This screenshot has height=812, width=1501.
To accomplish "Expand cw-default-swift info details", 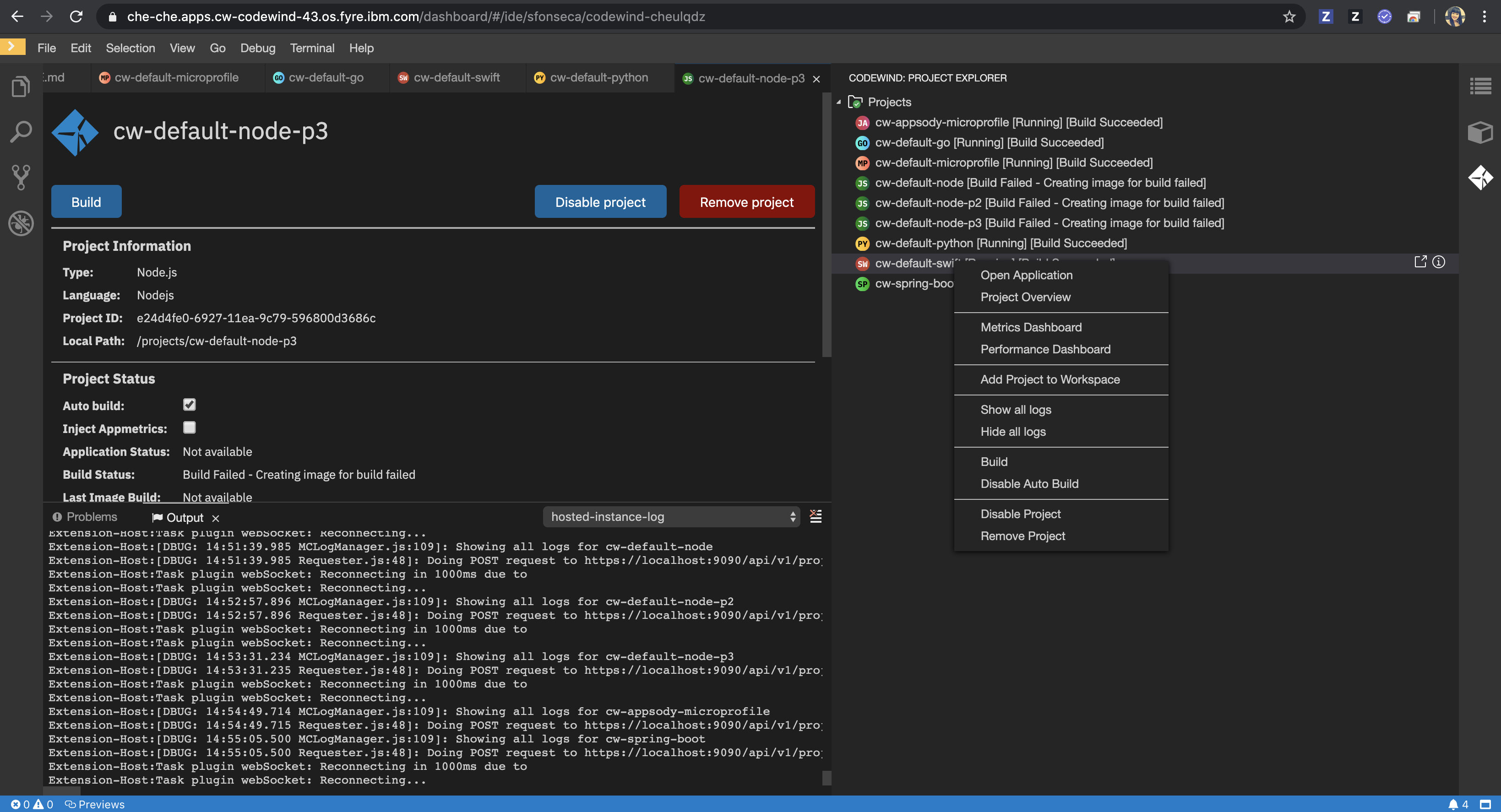I will (x=1438, y=262).
